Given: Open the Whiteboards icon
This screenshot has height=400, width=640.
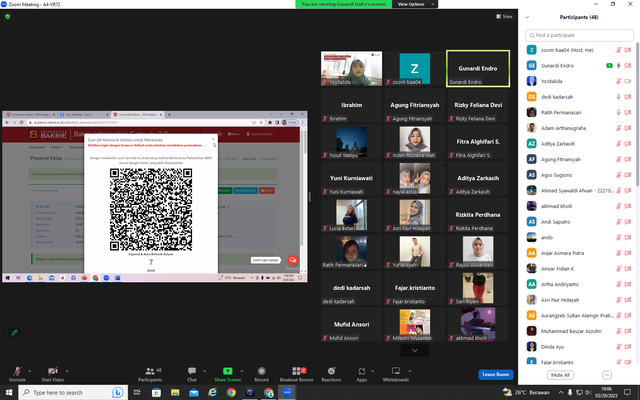Looking at the screenshot, I should [396, 371].
